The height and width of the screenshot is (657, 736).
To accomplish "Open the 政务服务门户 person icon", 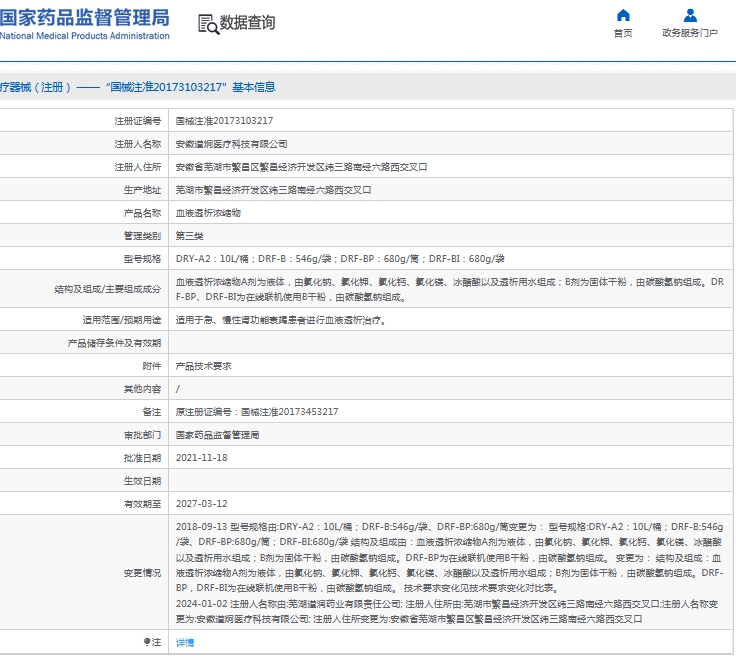I will [x=690, y=15].
